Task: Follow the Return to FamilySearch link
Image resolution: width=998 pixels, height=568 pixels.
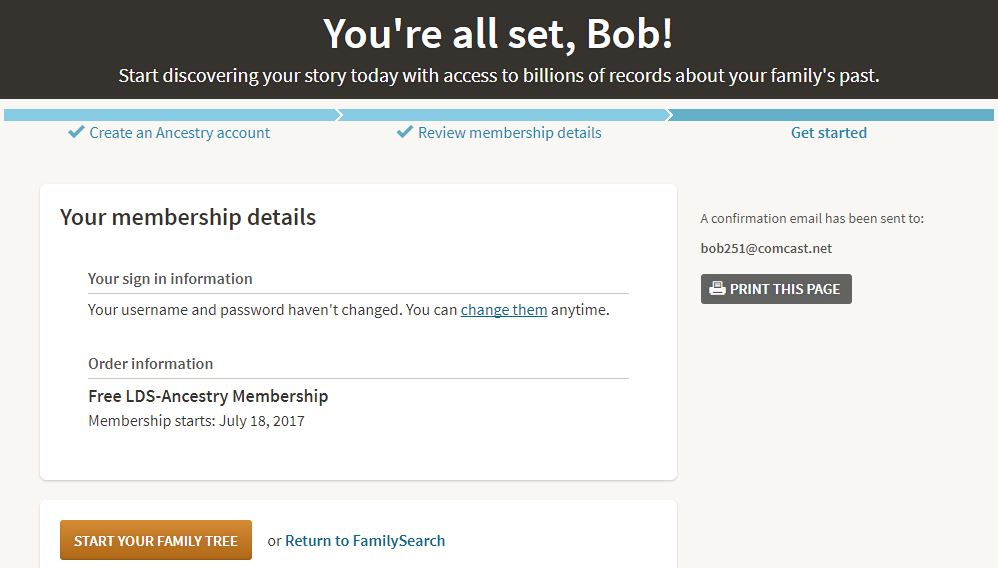Action: 364,541
